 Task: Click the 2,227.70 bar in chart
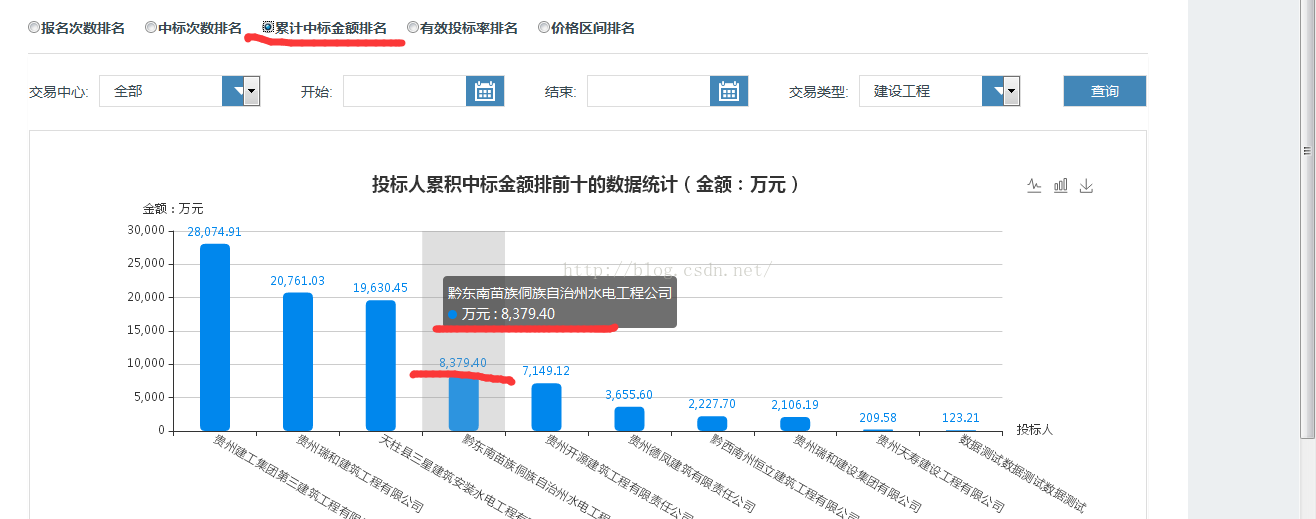(712, 423)
